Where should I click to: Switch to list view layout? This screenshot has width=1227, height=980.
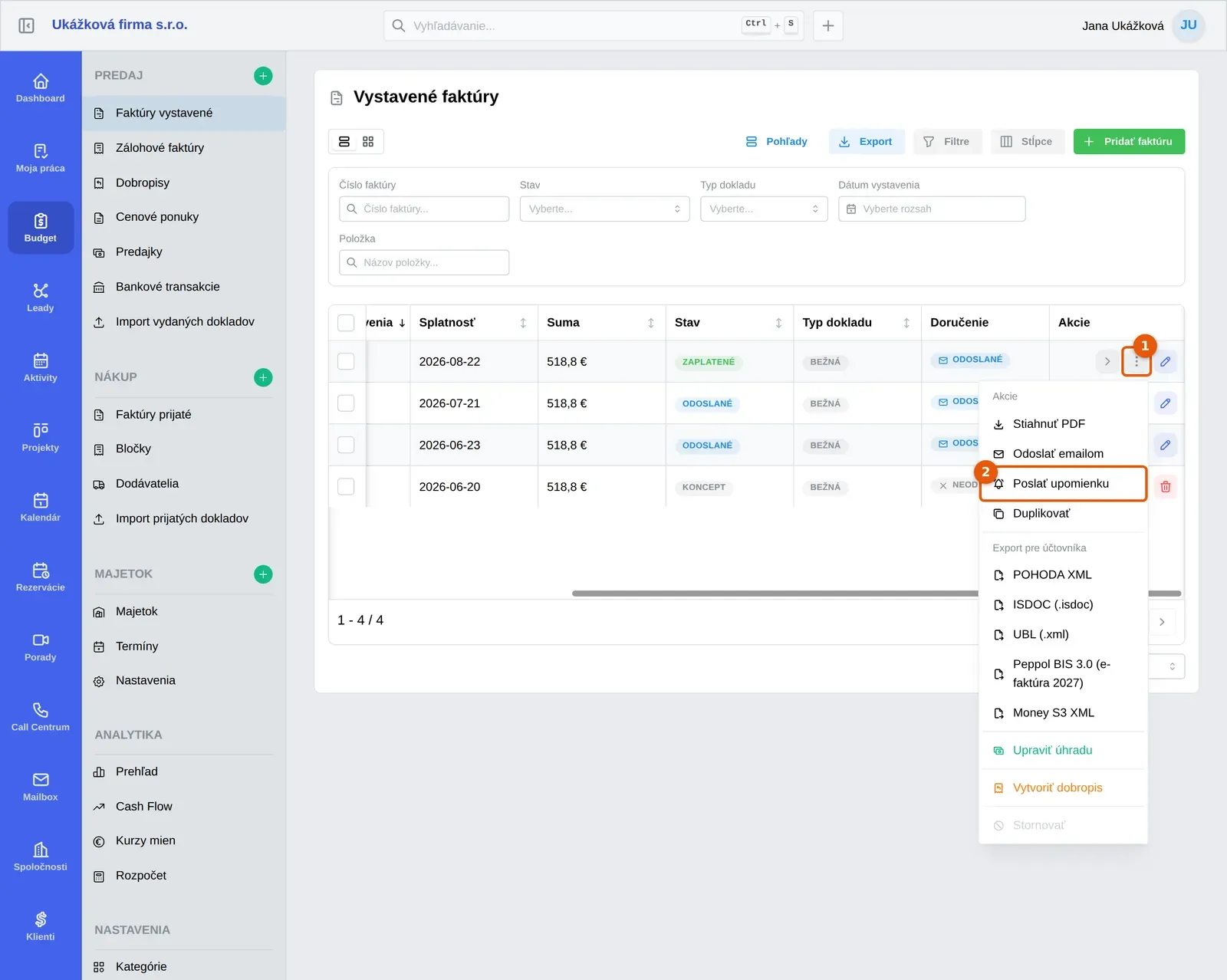[x=344, y=141]
